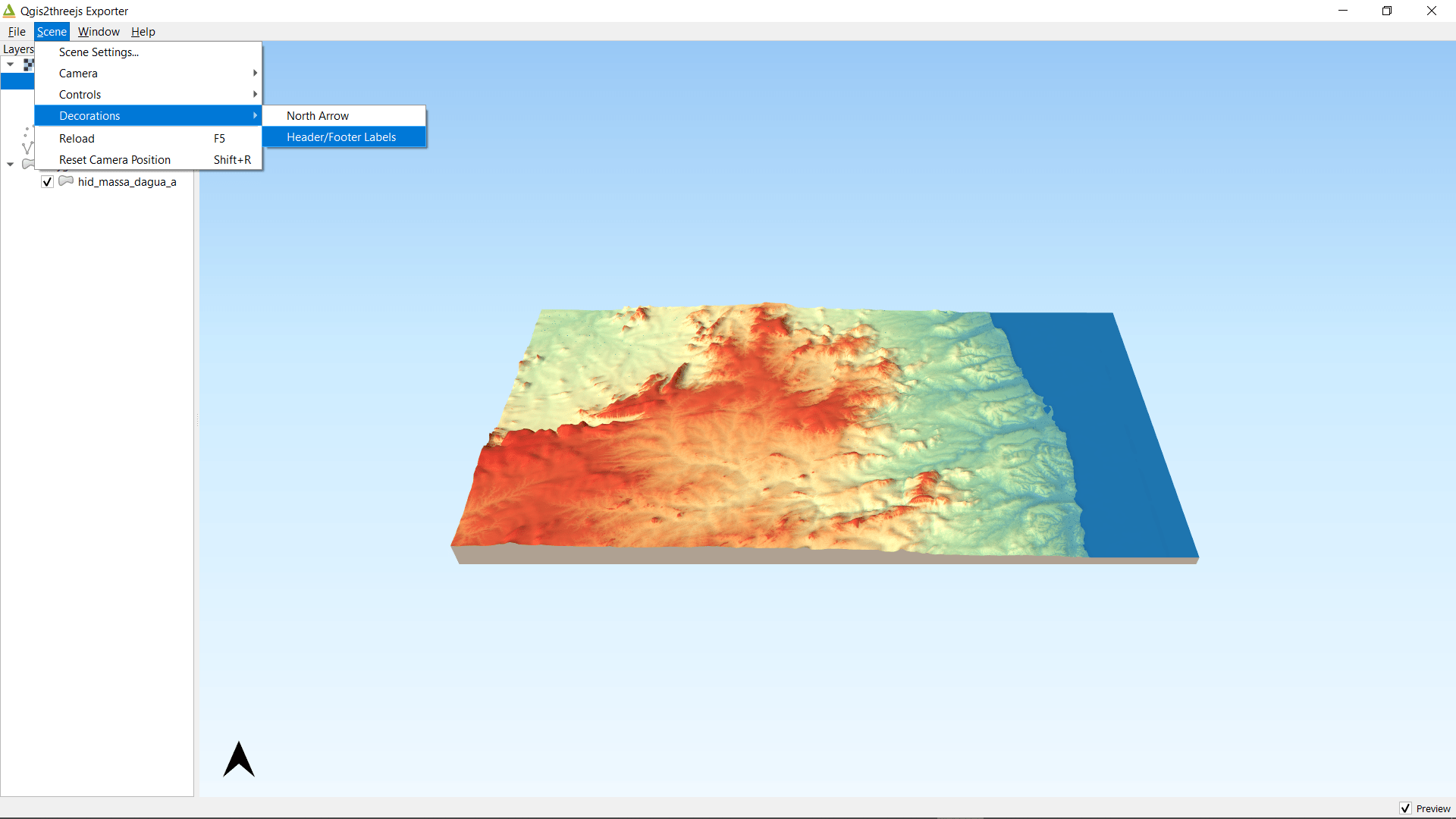
Task: Click the polygon icon beside hid_massa_dagua_a
Action: coord(66,181)
